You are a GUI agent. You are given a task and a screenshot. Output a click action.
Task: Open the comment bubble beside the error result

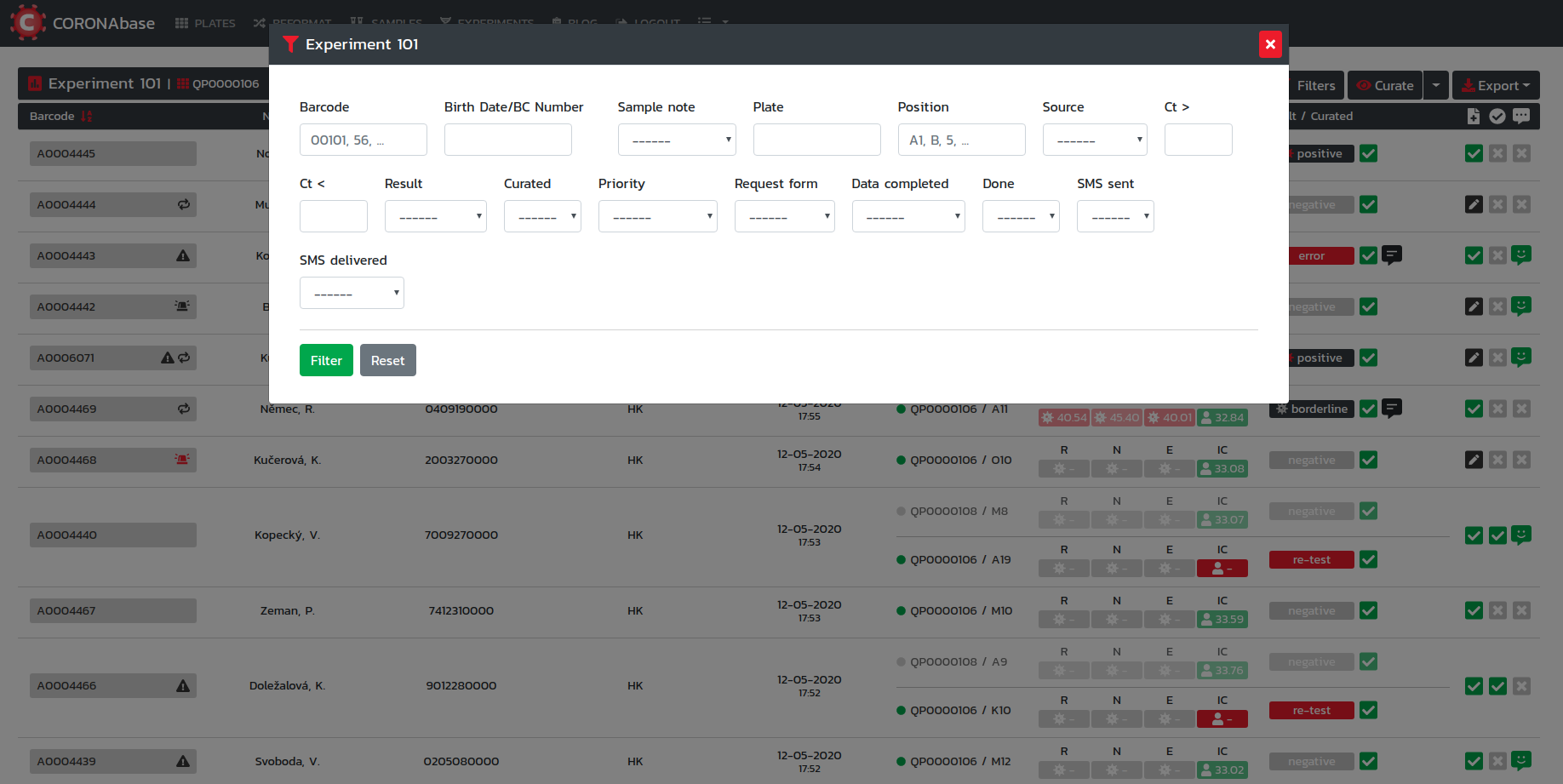pyautogui.click(x=1392, y=255)
